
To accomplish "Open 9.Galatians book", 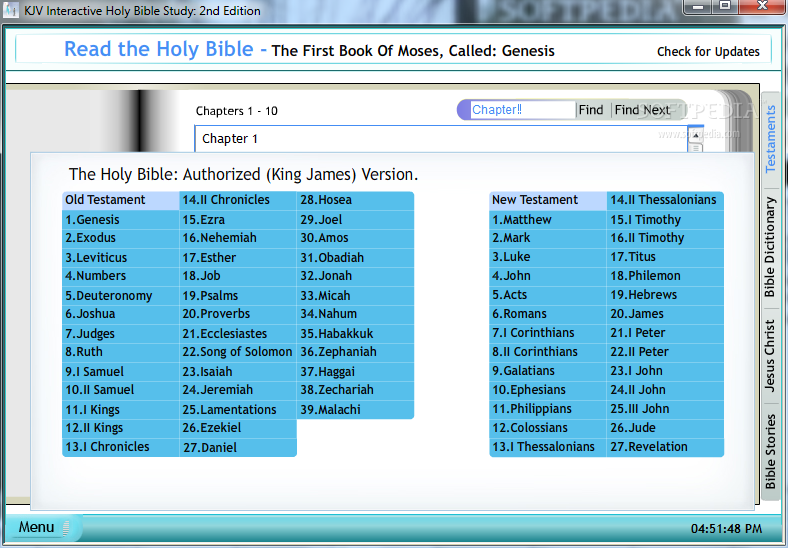I will (x=548, y=372).
